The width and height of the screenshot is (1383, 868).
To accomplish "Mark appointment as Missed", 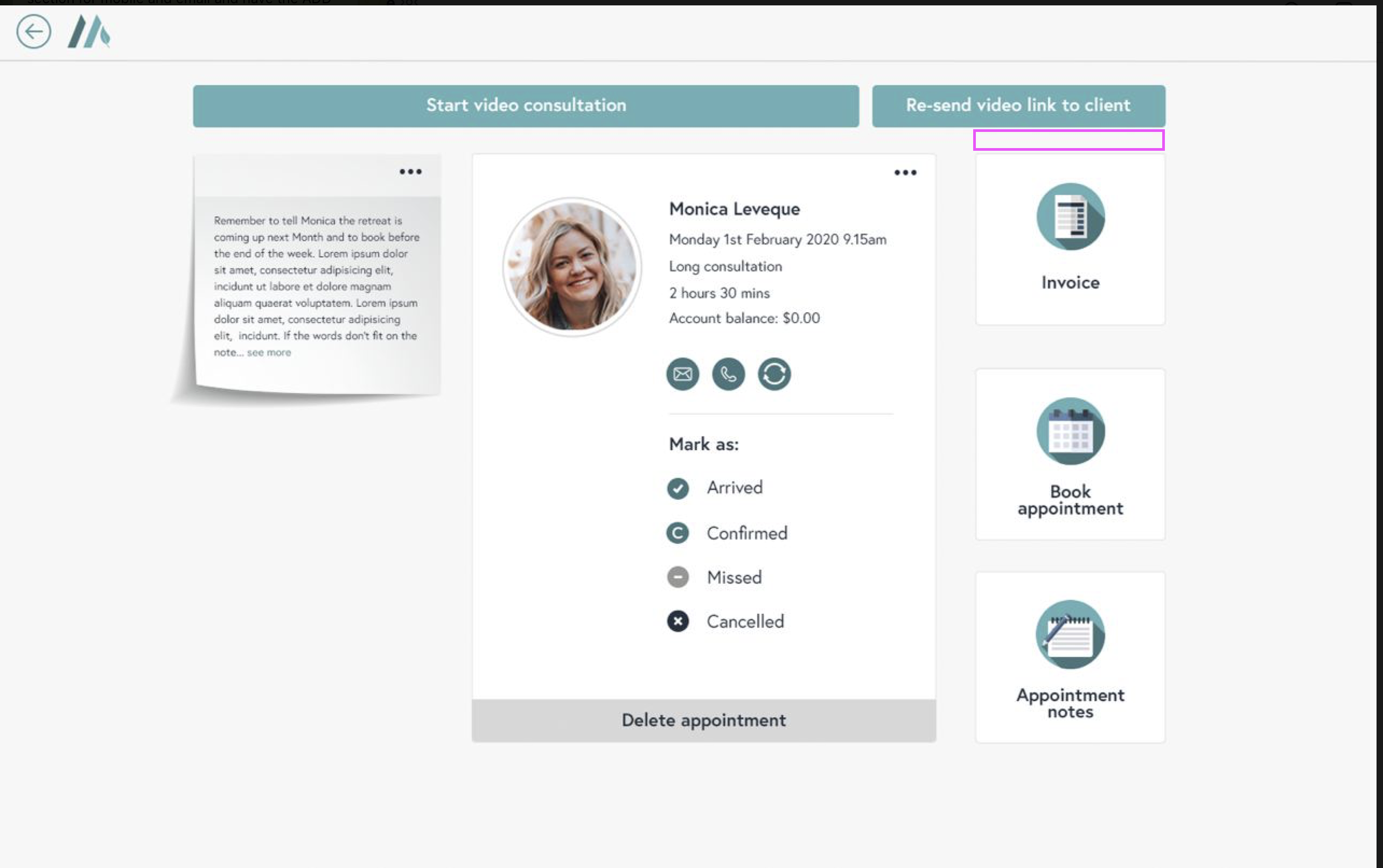I will click(x=678, y=577).
